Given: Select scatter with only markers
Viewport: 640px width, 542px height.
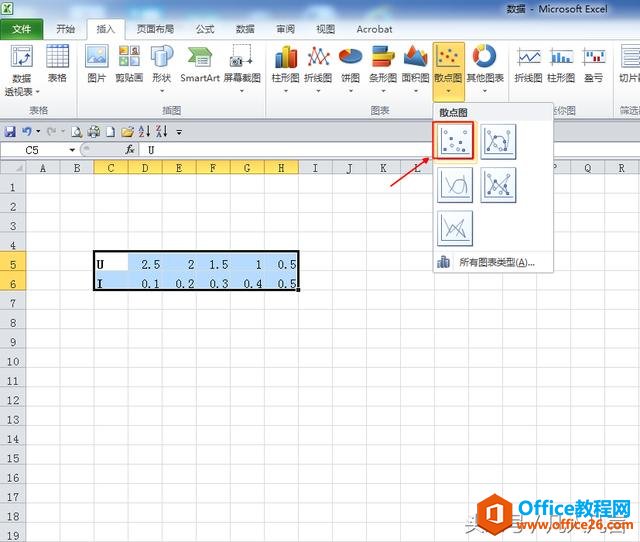Looking at the screenshot, I should coord(454,141).
